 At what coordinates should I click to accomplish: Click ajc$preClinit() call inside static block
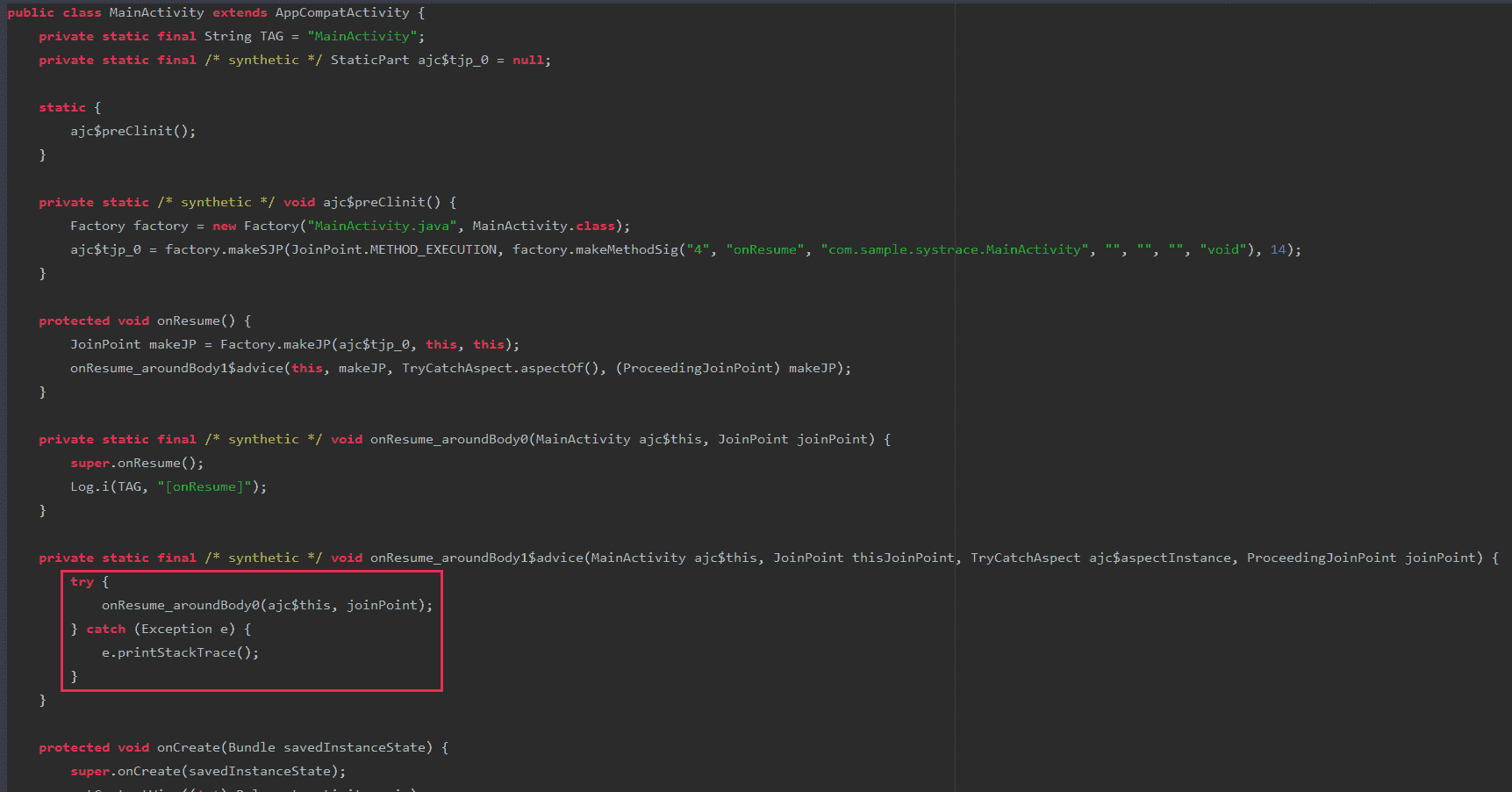tap(133, 131)
